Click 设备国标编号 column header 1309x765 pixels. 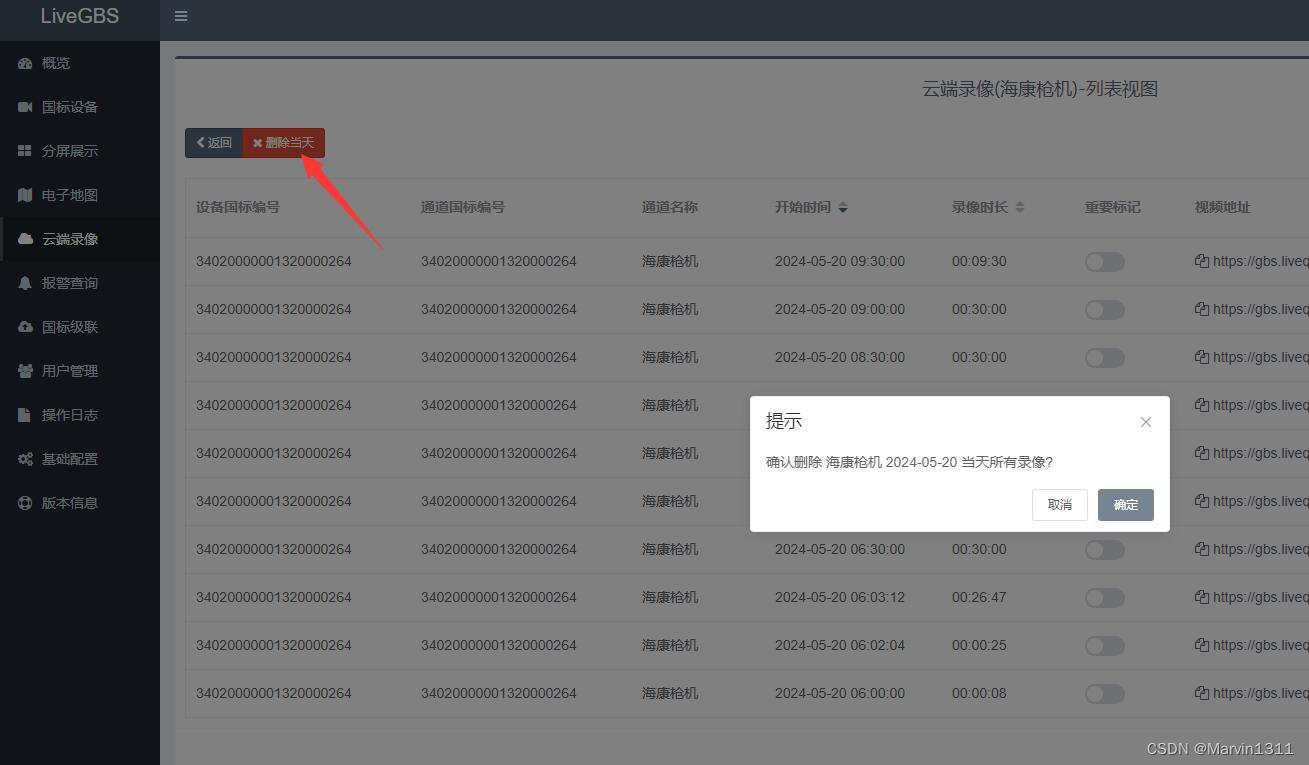click(238, 207)
